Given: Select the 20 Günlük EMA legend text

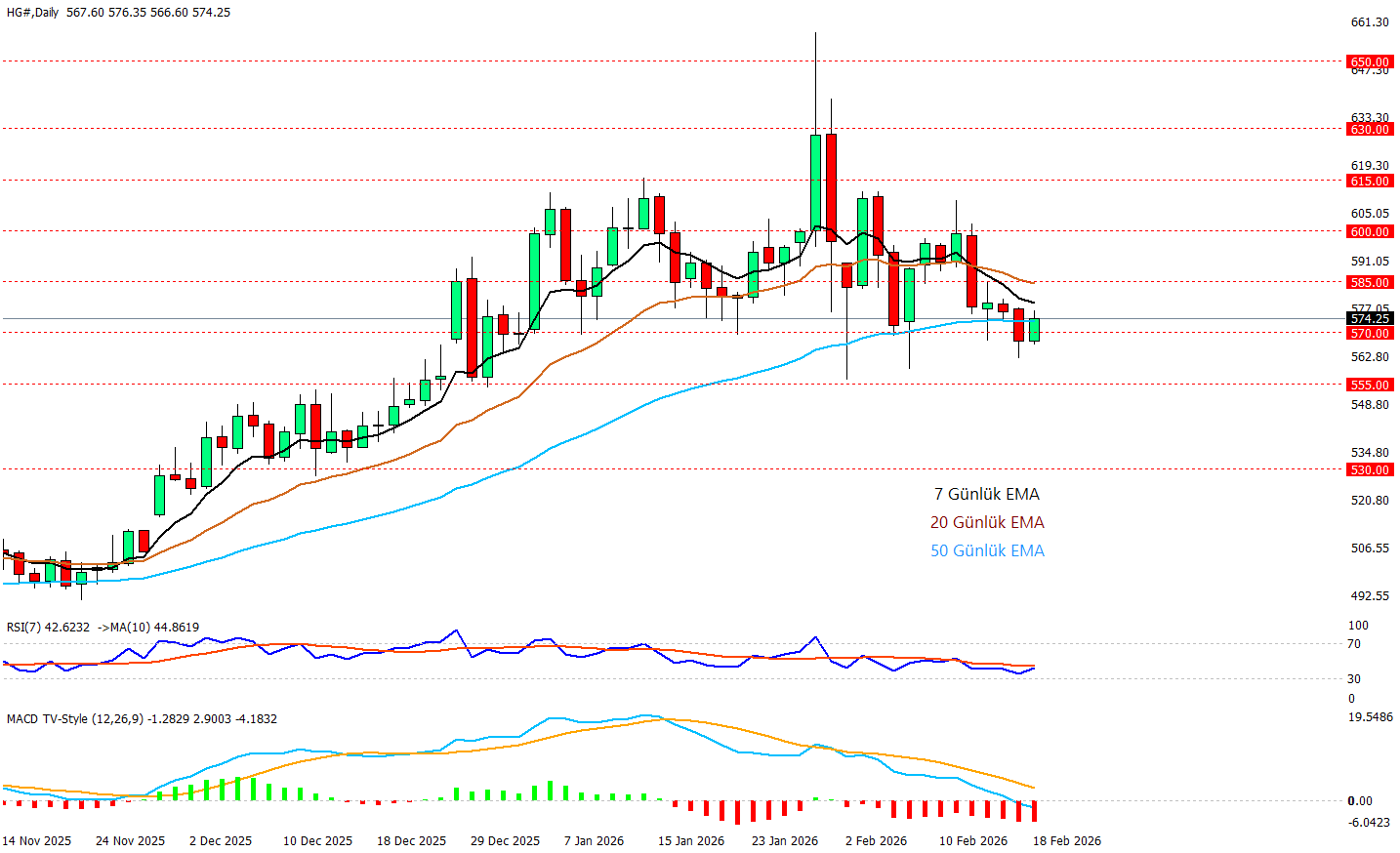Looking at the screenshot, I should pyautogui.click(x=986, y=522).
